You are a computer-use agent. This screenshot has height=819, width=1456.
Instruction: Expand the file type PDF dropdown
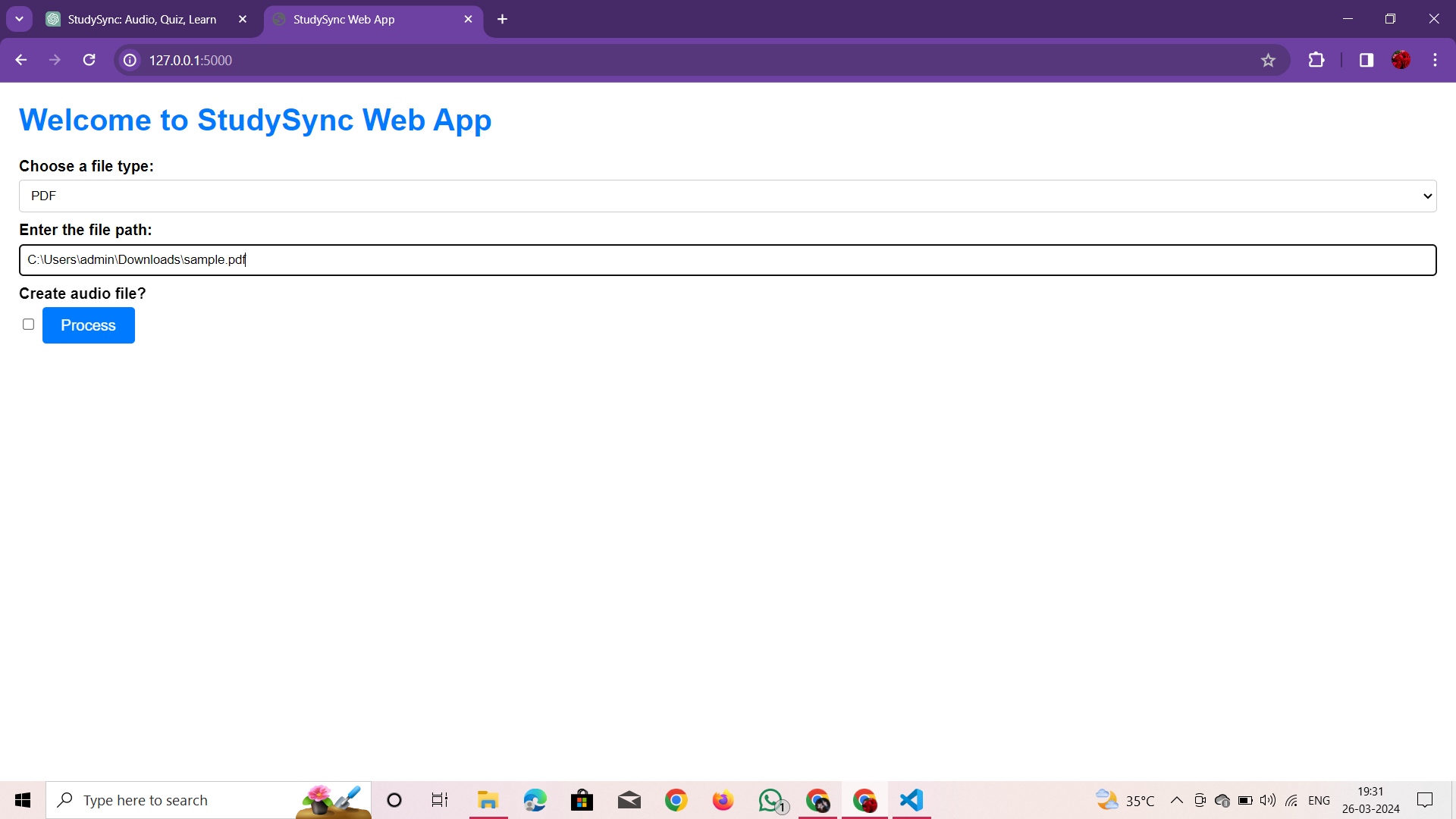(x=727, y=196)
